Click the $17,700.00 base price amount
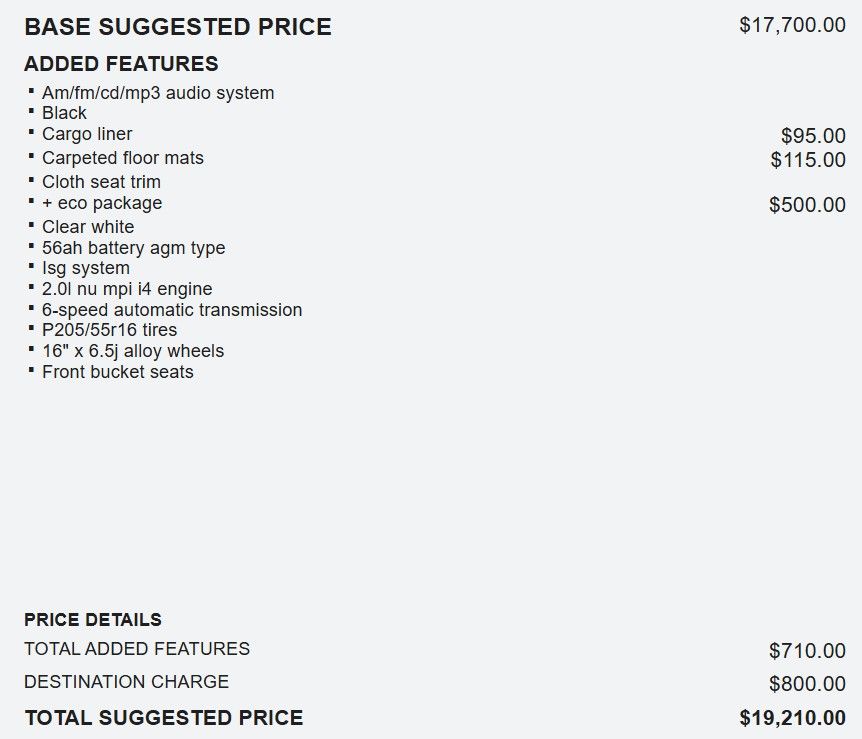The image size is (862, 739). tap(792, 25)
